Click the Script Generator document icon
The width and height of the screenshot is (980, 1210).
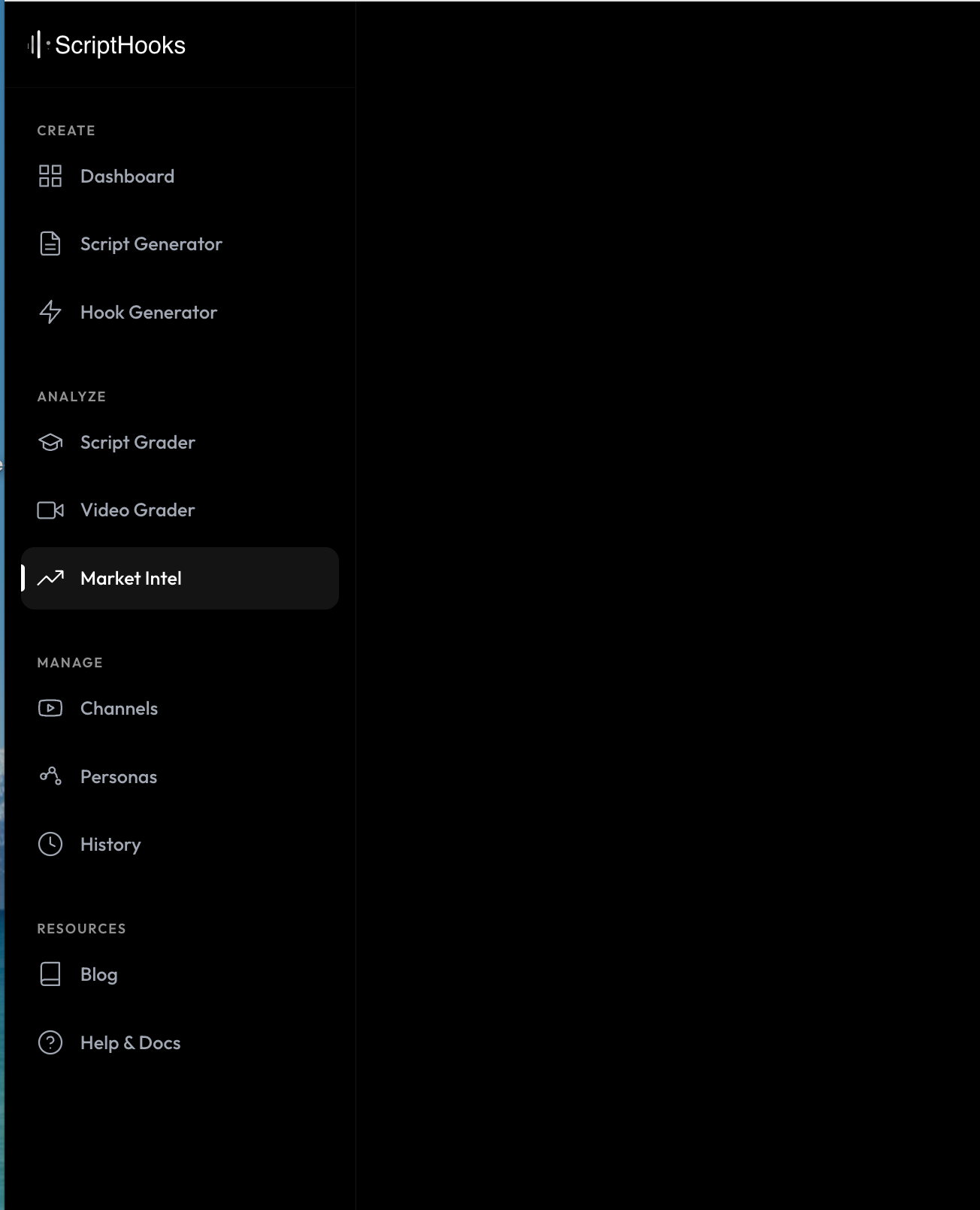coord(50,244)
